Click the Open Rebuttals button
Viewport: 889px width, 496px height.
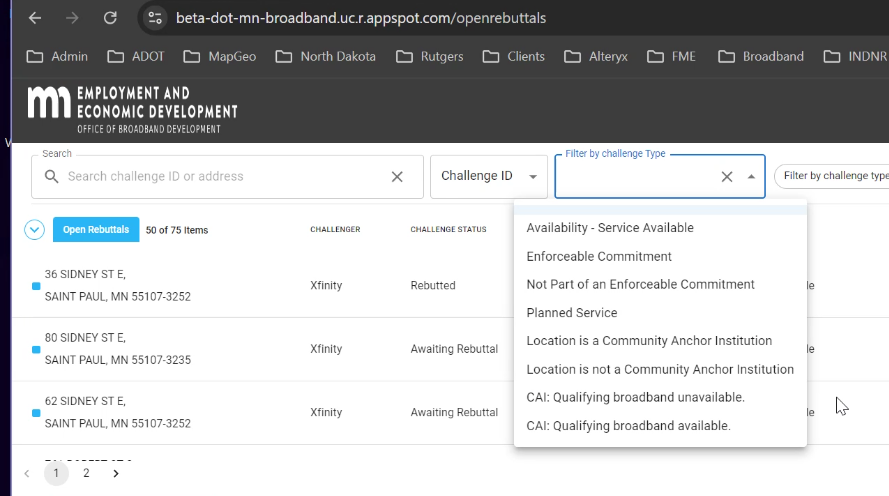(x=96, y=230)
